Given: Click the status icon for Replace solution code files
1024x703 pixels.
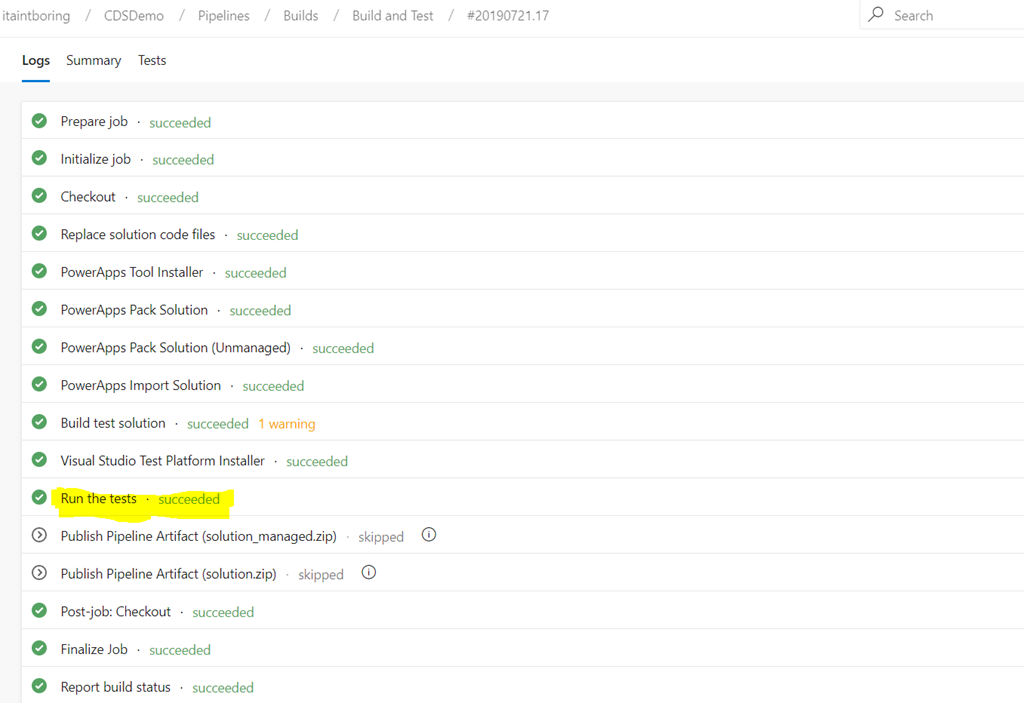Looking at the screenshot, I should coord(39,233).
